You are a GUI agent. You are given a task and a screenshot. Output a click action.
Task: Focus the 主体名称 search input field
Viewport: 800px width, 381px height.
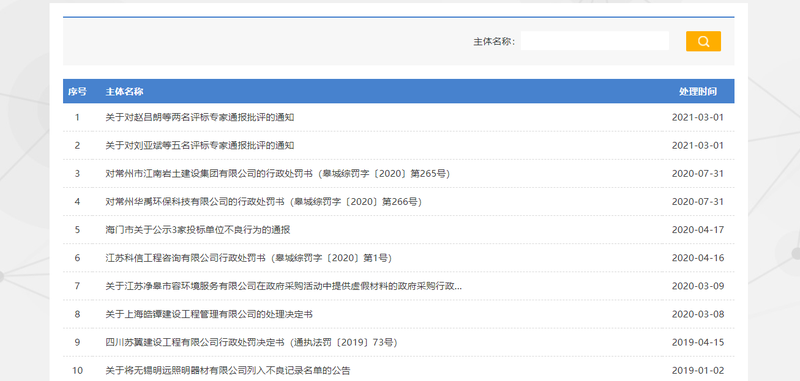pyautogui.click(x=594, y=41)
